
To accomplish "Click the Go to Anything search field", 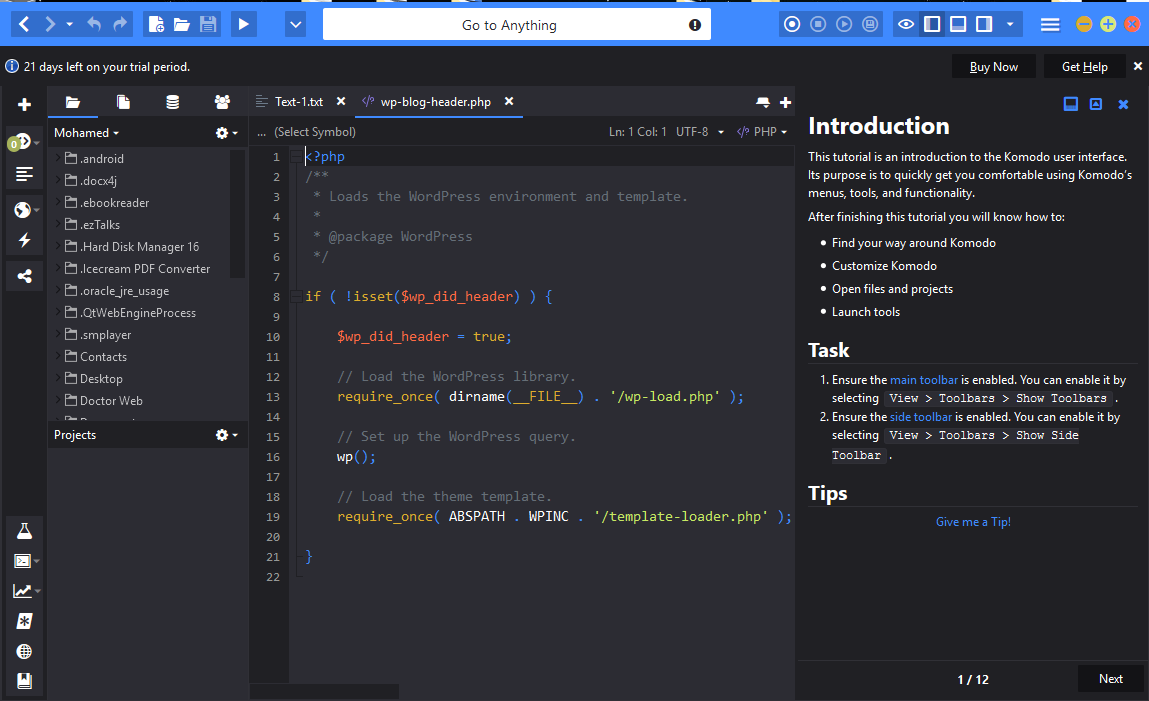I will point(509,25).
